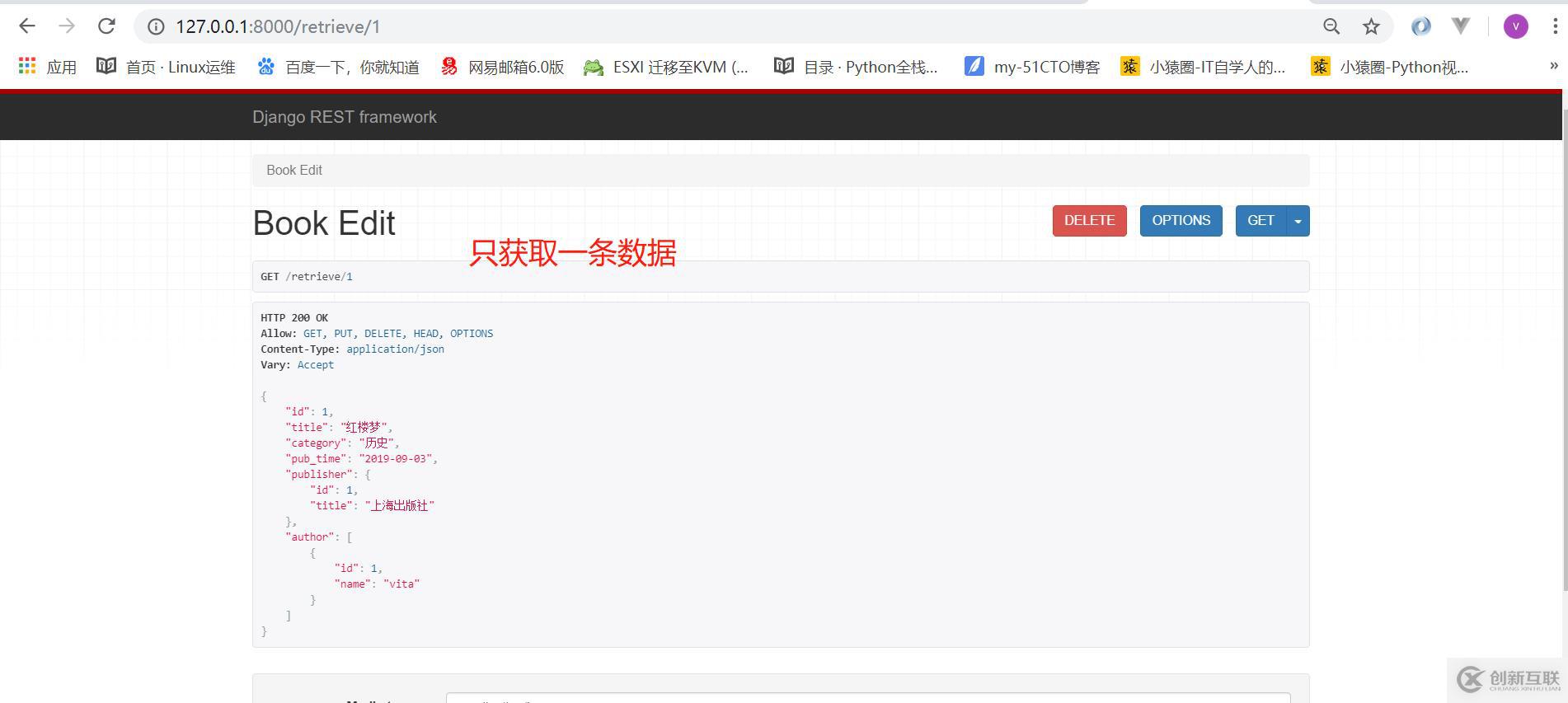Click the red DELETE button
This screenshot has width=1568, height=703.
[1089, 221]
